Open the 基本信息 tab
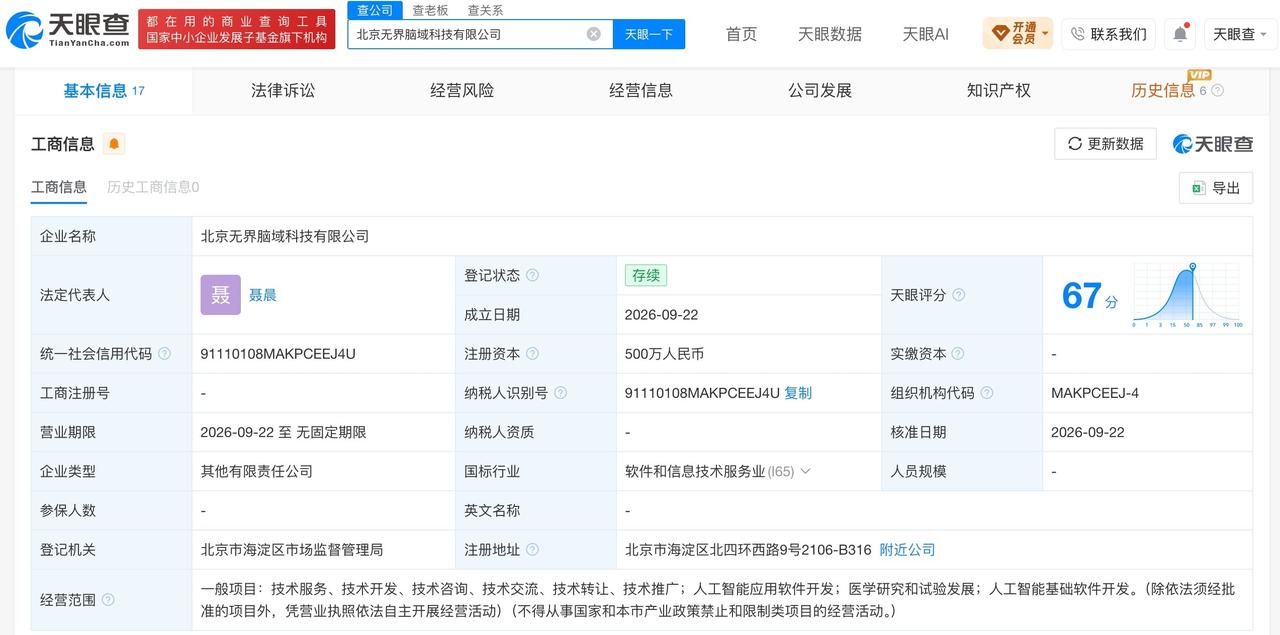1280x635 pixels. coord(104,91)
